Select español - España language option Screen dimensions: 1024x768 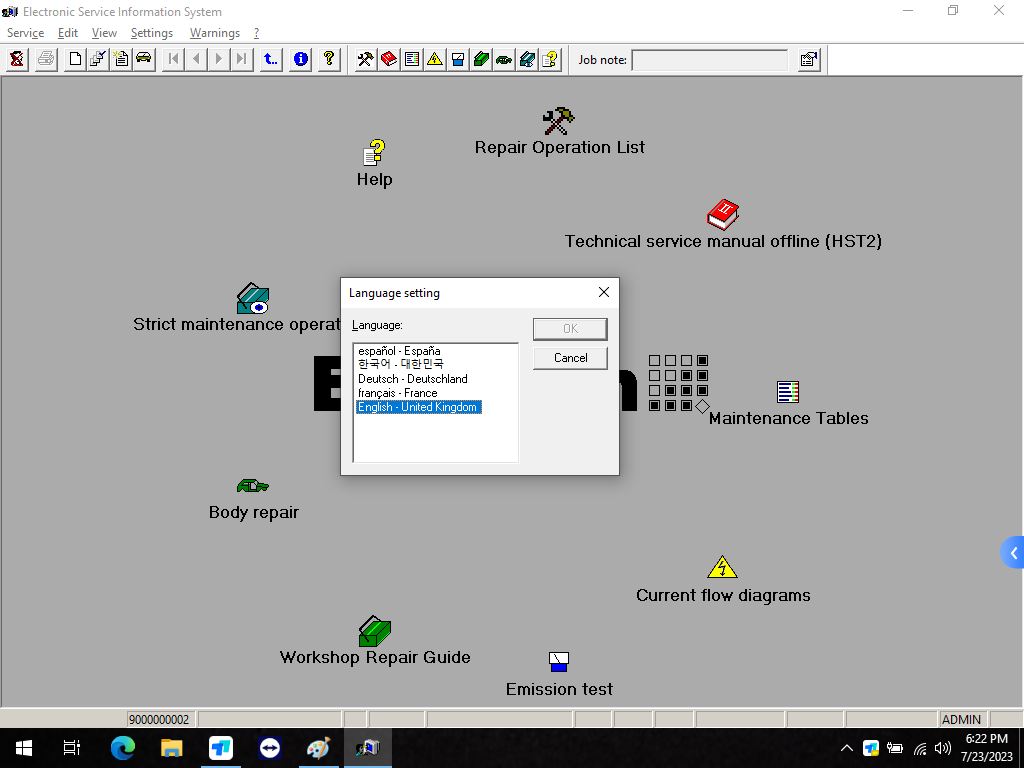pyautogui.click(x=399, y=351)
